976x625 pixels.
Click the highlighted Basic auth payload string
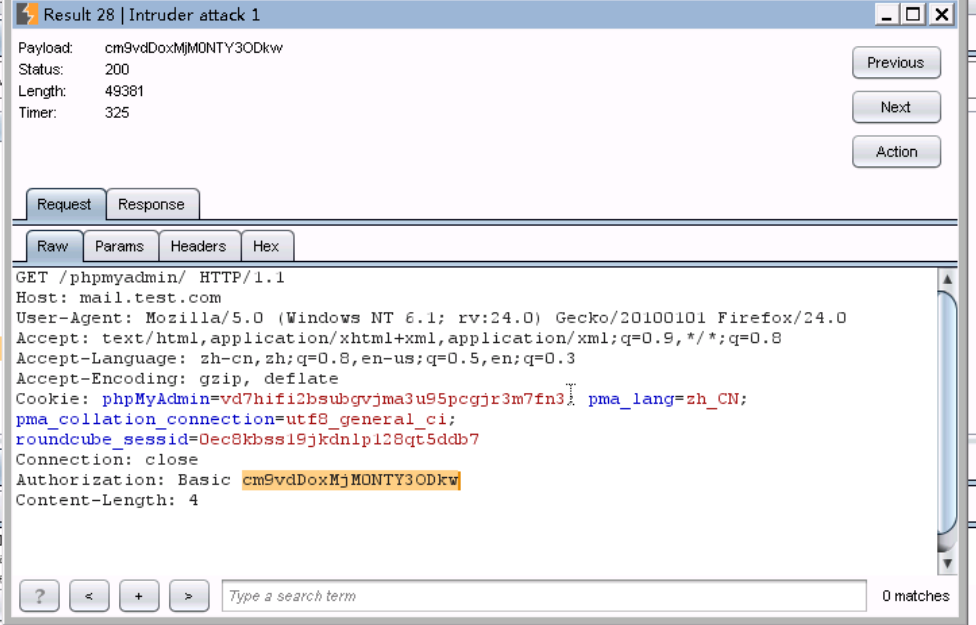click(350, 480)
